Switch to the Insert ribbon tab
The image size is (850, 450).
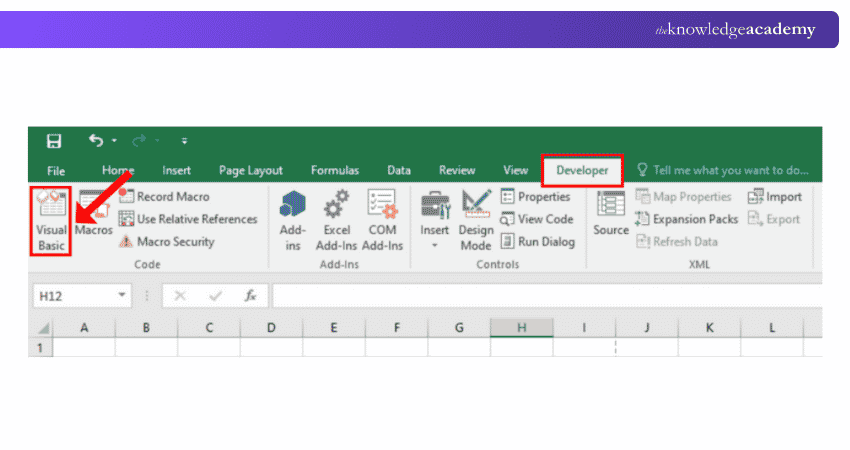[x=176, y=170]
